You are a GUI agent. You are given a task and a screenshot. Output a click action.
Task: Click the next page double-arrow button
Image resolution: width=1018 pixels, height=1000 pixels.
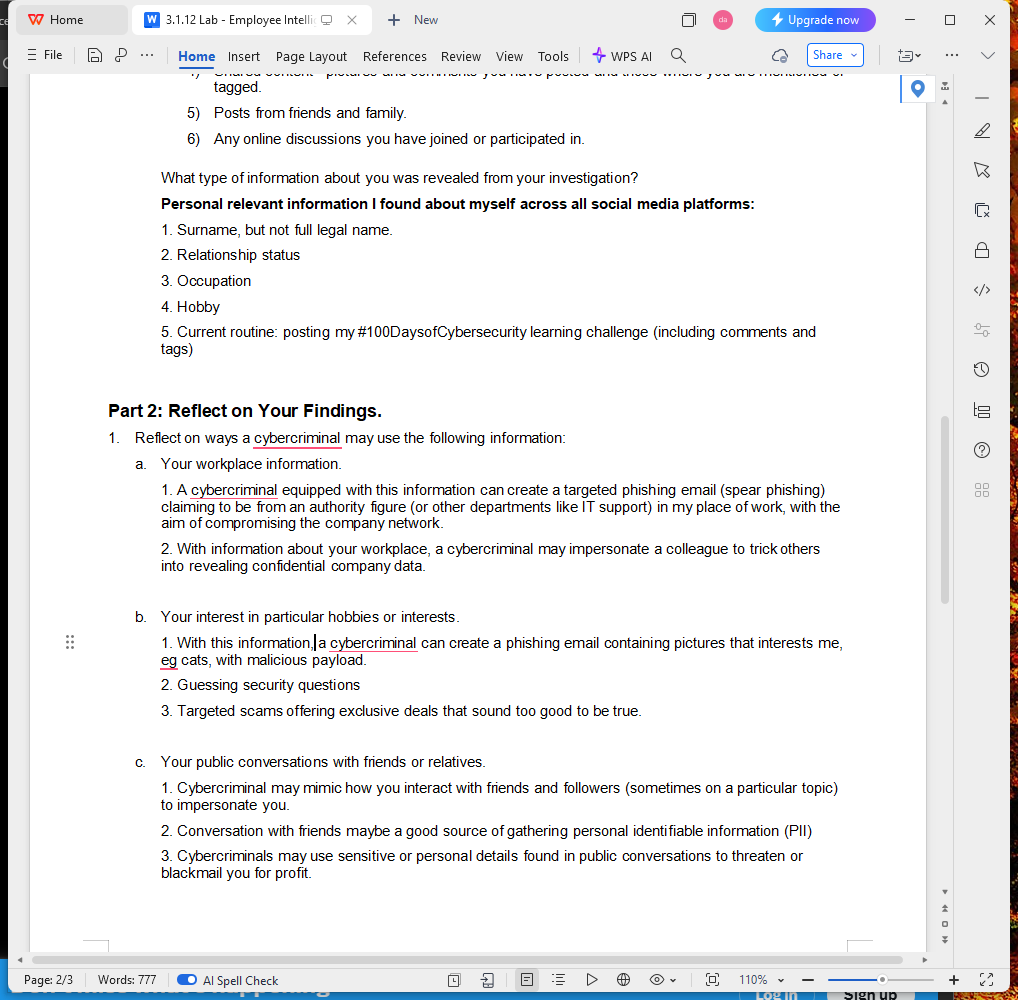coord(945,940)
